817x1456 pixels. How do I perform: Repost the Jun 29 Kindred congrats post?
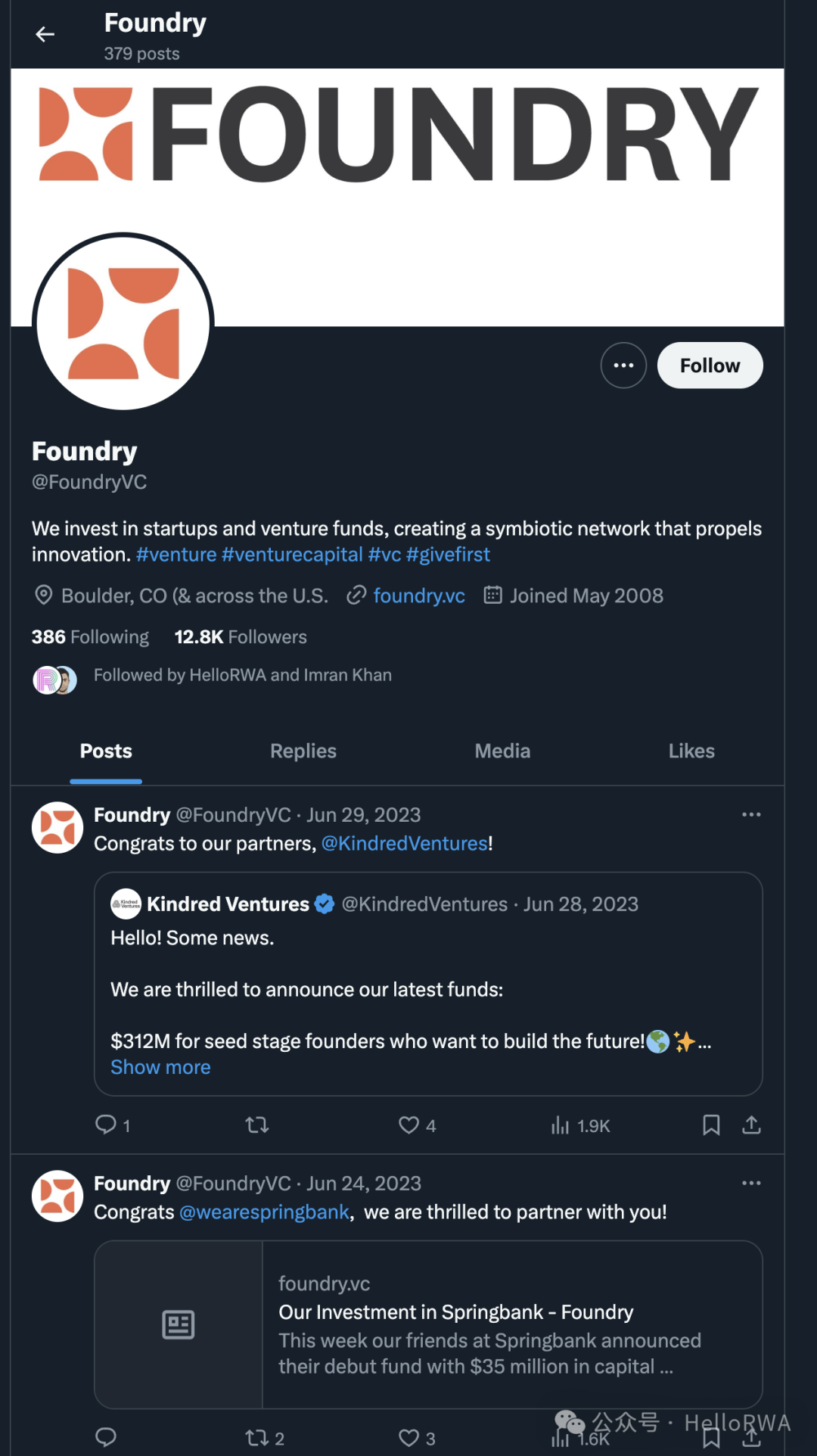(x=257, y=1125)
